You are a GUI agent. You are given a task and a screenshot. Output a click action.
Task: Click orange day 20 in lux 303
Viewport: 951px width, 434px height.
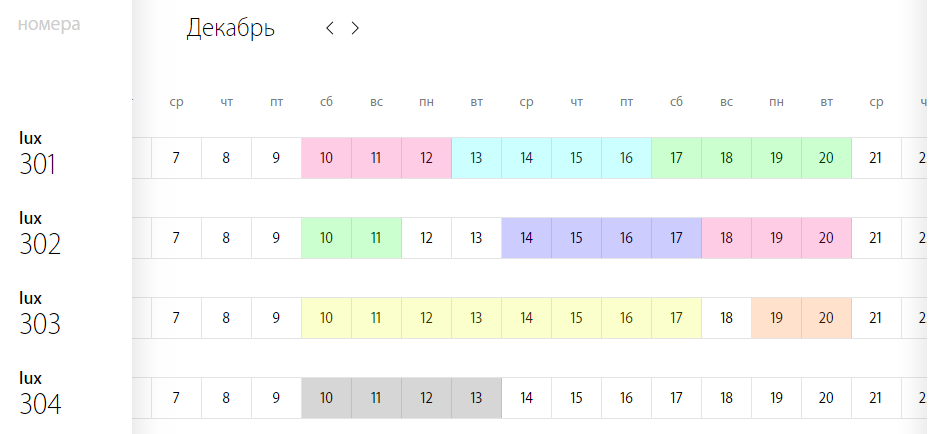click(x=826, y=318)
